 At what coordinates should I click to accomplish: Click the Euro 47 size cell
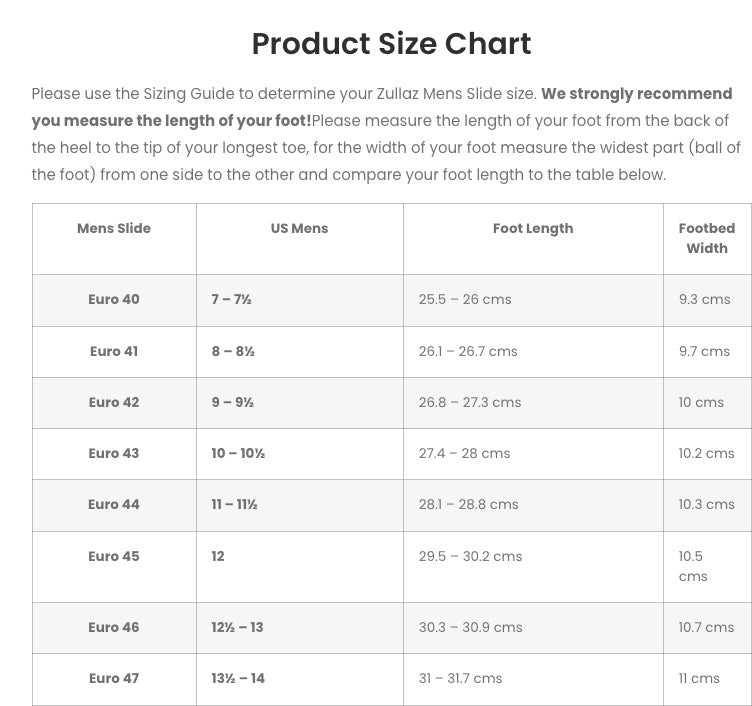[114, 679]
